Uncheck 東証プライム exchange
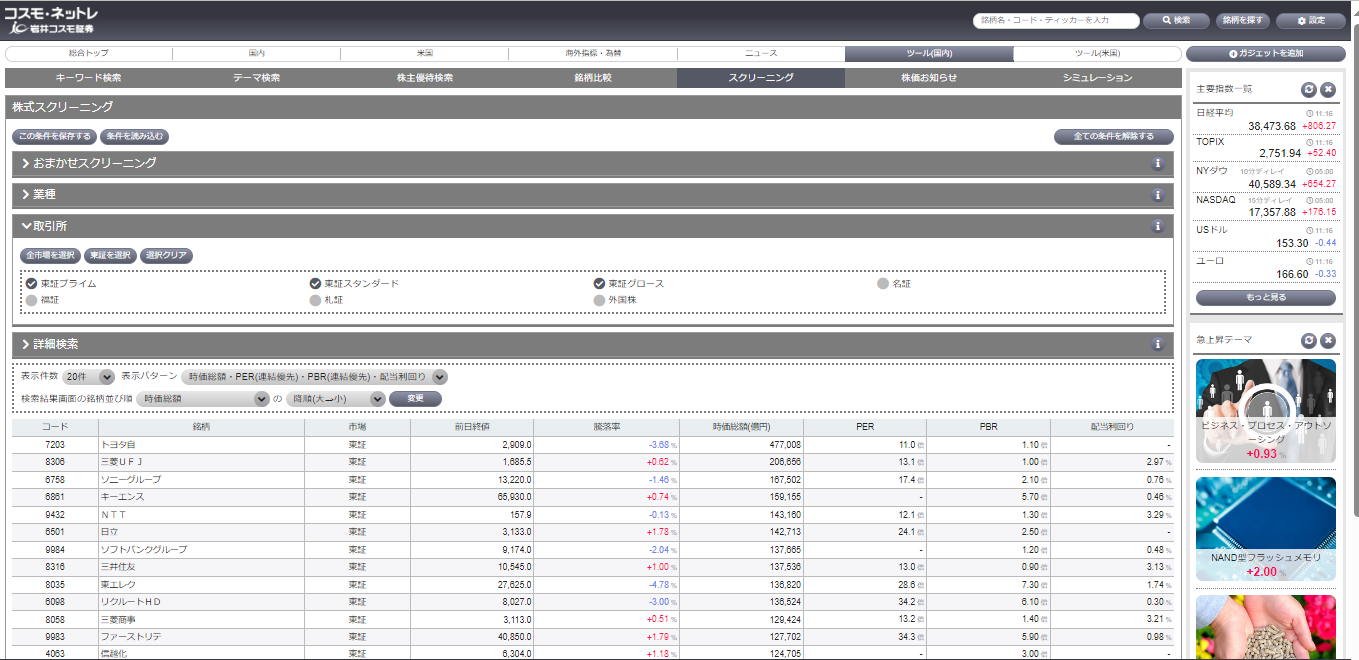 point(32,284)
